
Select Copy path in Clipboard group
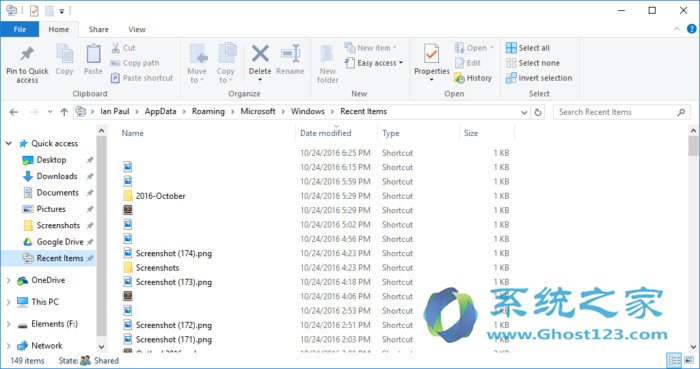[135, 63]
